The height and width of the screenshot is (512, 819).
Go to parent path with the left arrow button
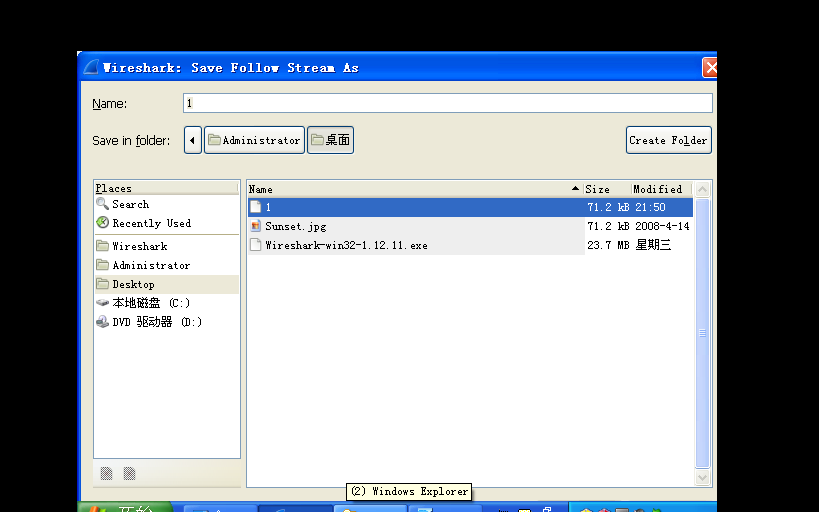[x=193, y=140]
